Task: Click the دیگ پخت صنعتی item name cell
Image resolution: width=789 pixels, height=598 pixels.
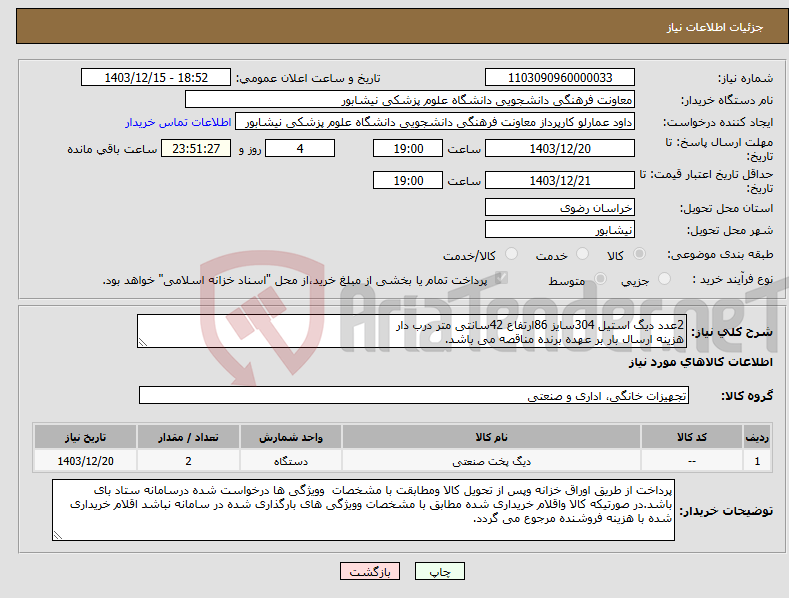Action: [491, 461]
